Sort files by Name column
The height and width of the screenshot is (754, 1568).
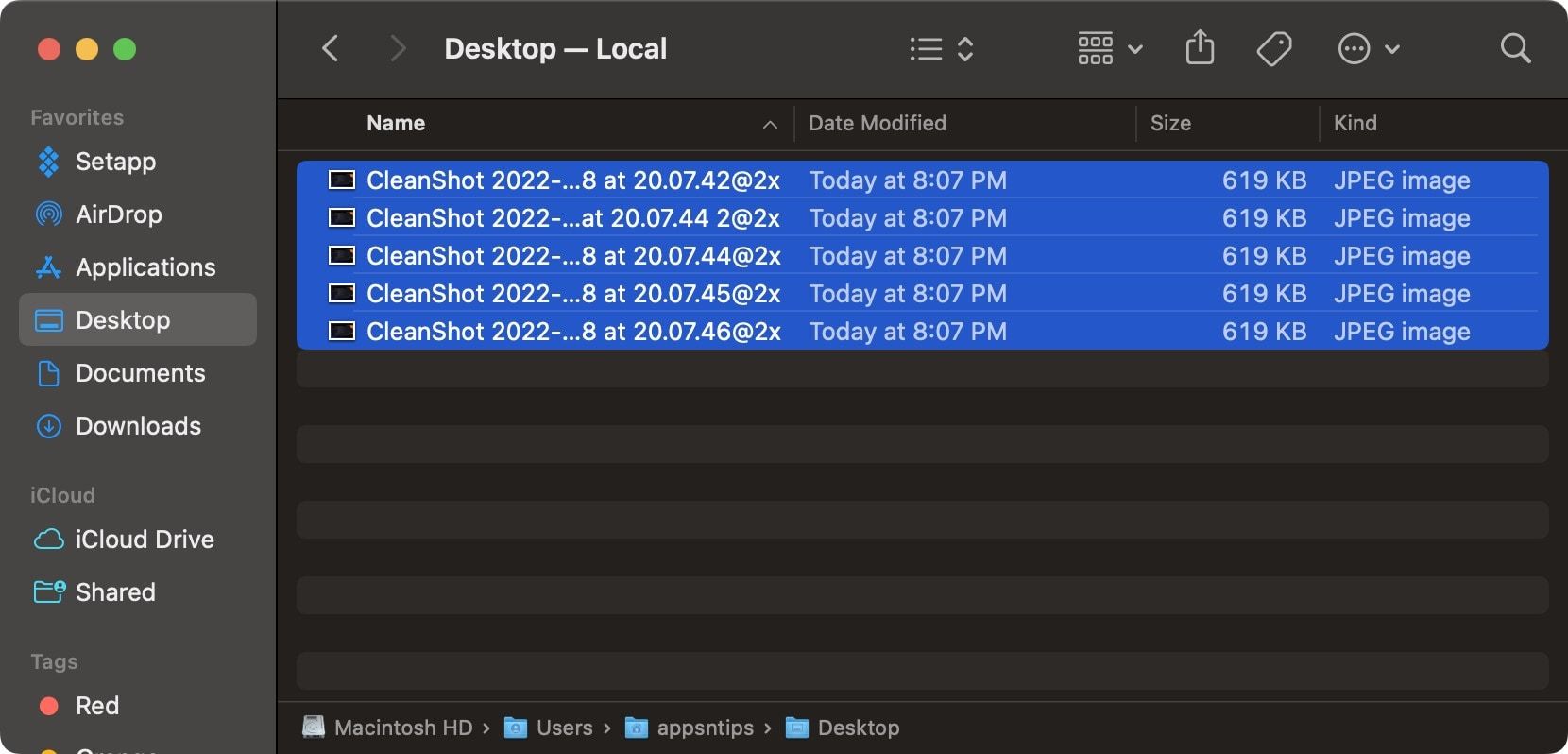pos(396,124)
